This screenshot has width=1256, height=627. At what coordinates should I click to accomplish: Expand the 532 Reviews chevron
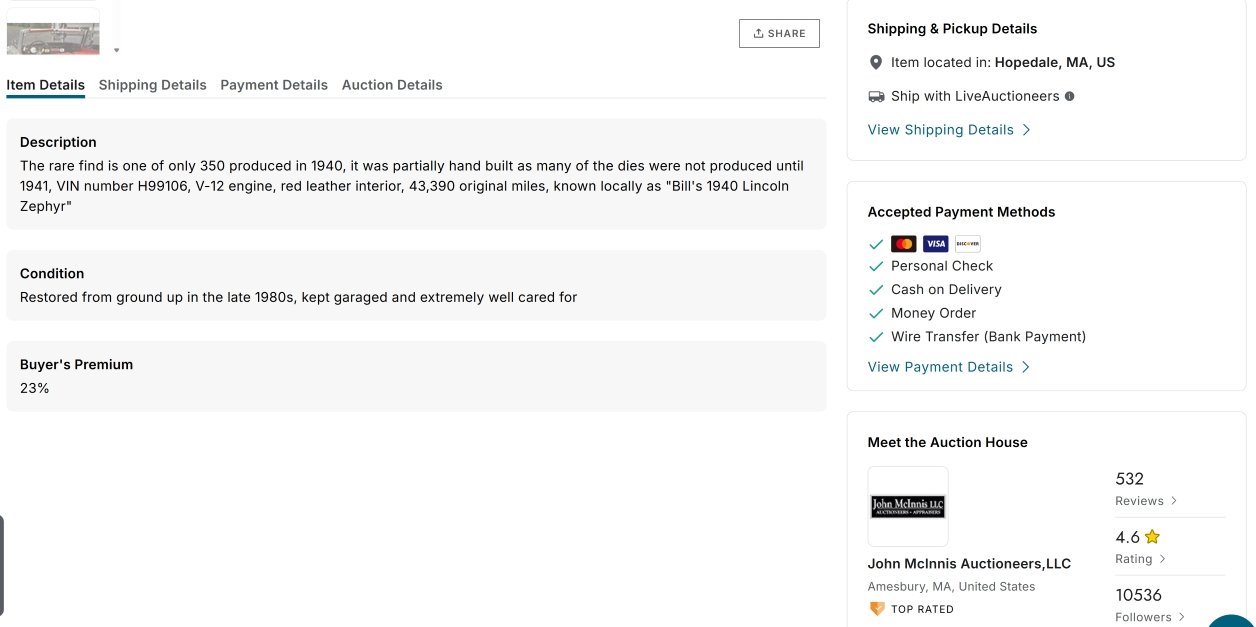[1174, 501]
